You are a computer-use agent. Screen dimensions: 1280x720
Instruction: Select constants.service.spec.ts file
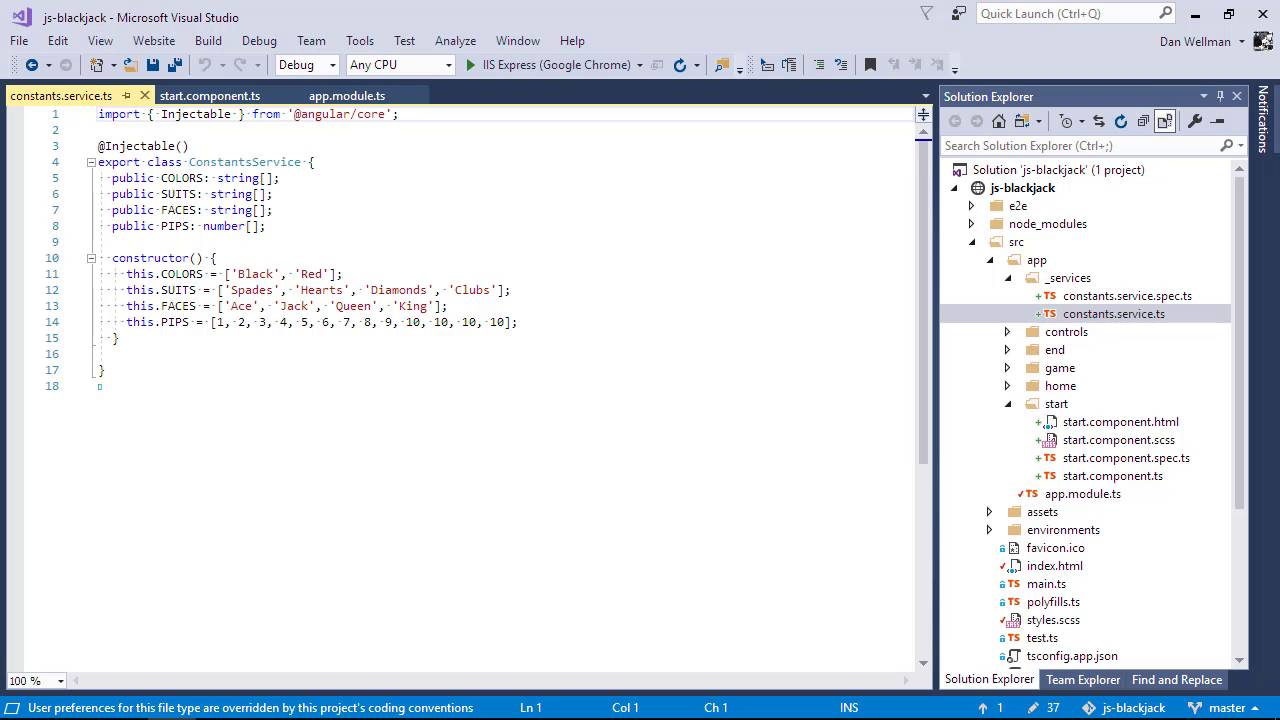[1127, 296]
